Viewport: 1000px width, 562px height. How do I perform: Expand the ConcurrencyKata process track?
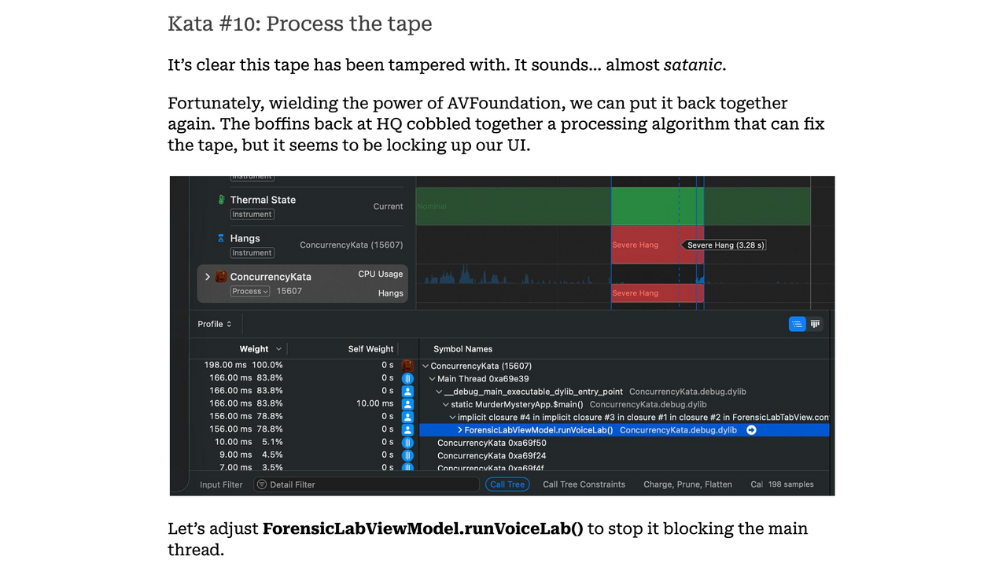[x=207, y=277]
